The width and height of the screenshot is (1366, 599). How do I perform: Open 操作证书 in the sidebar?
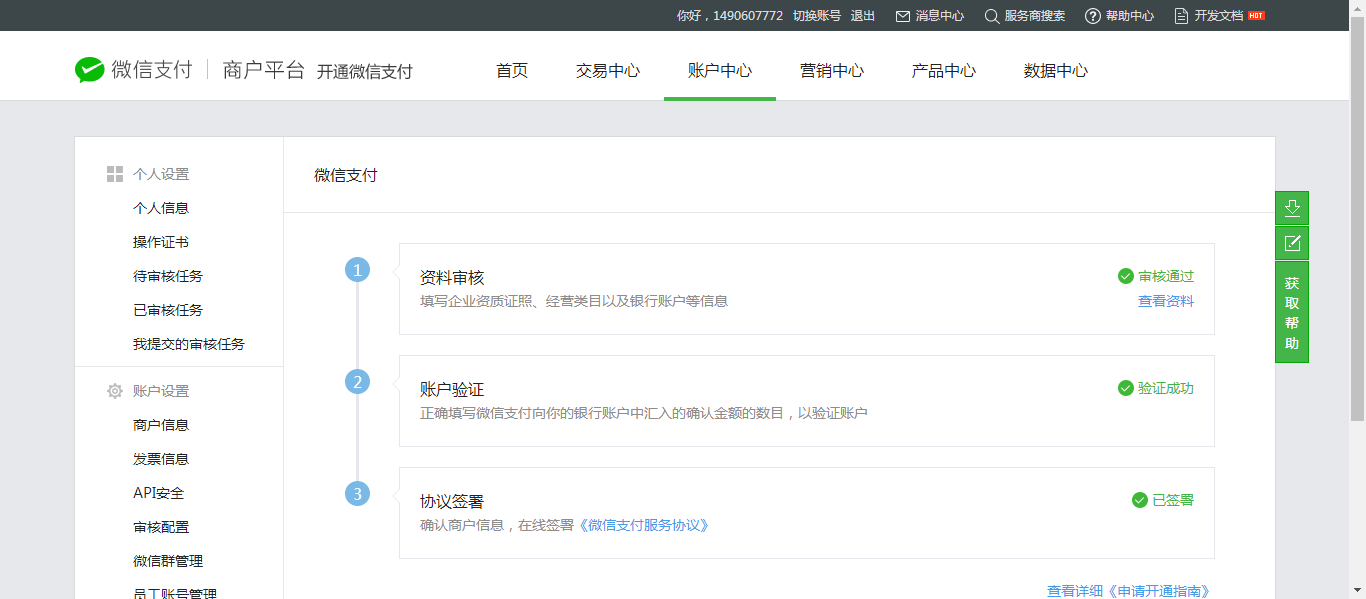(161, 242)
